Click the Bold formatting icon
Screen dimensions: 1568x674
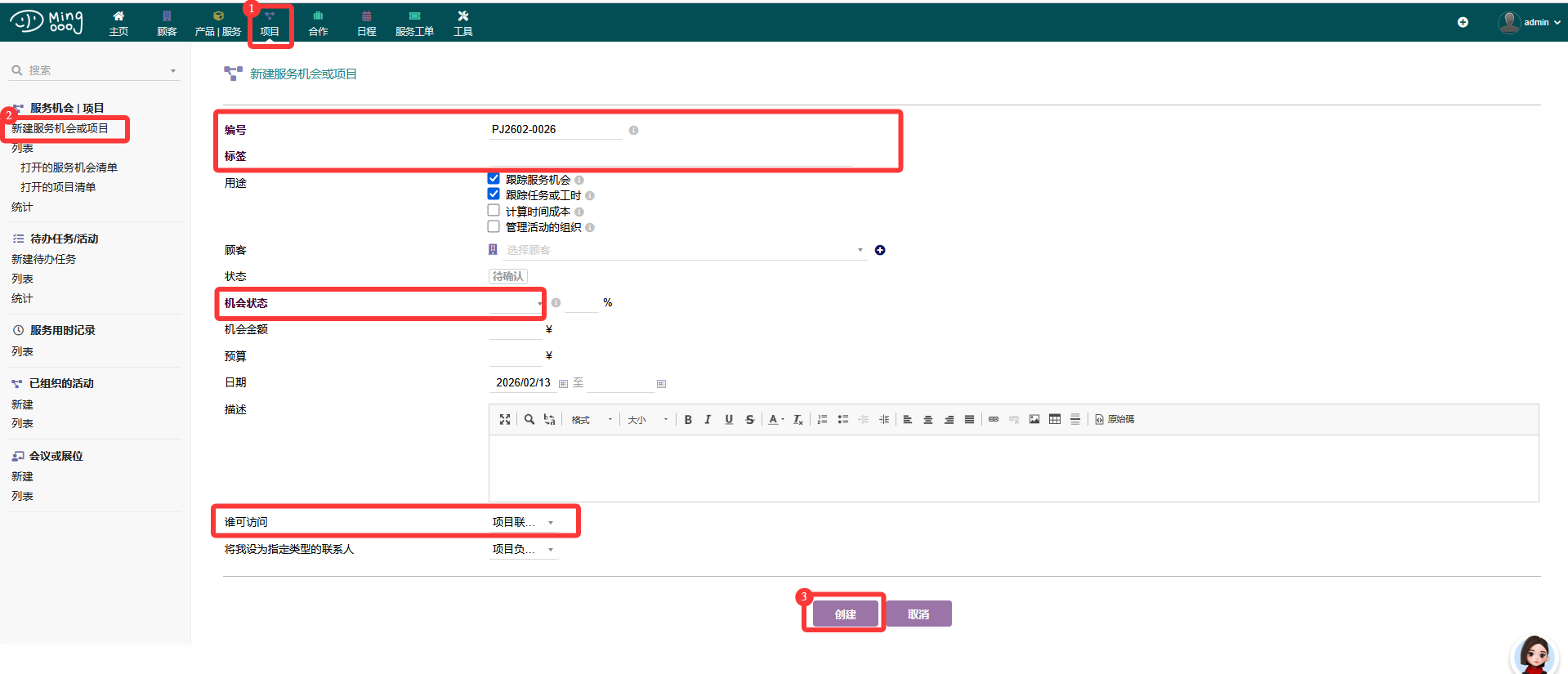click(688, 420)
